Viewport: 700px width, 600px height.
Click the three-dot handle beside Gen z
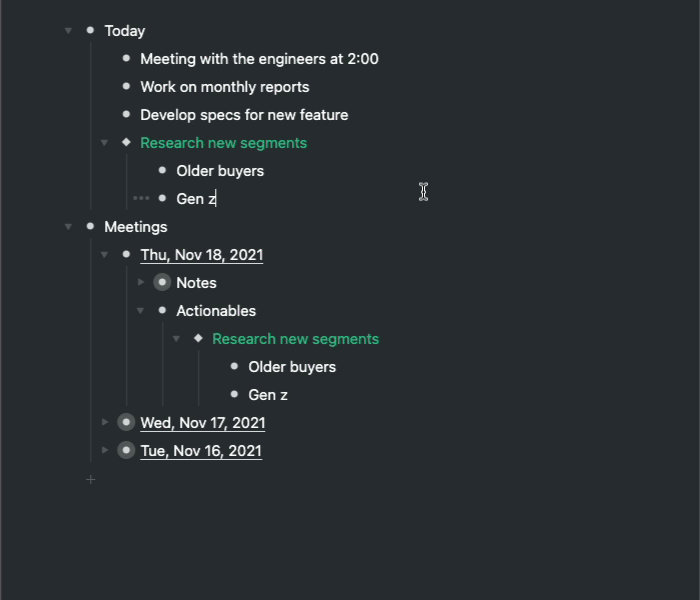pos(141,199)
